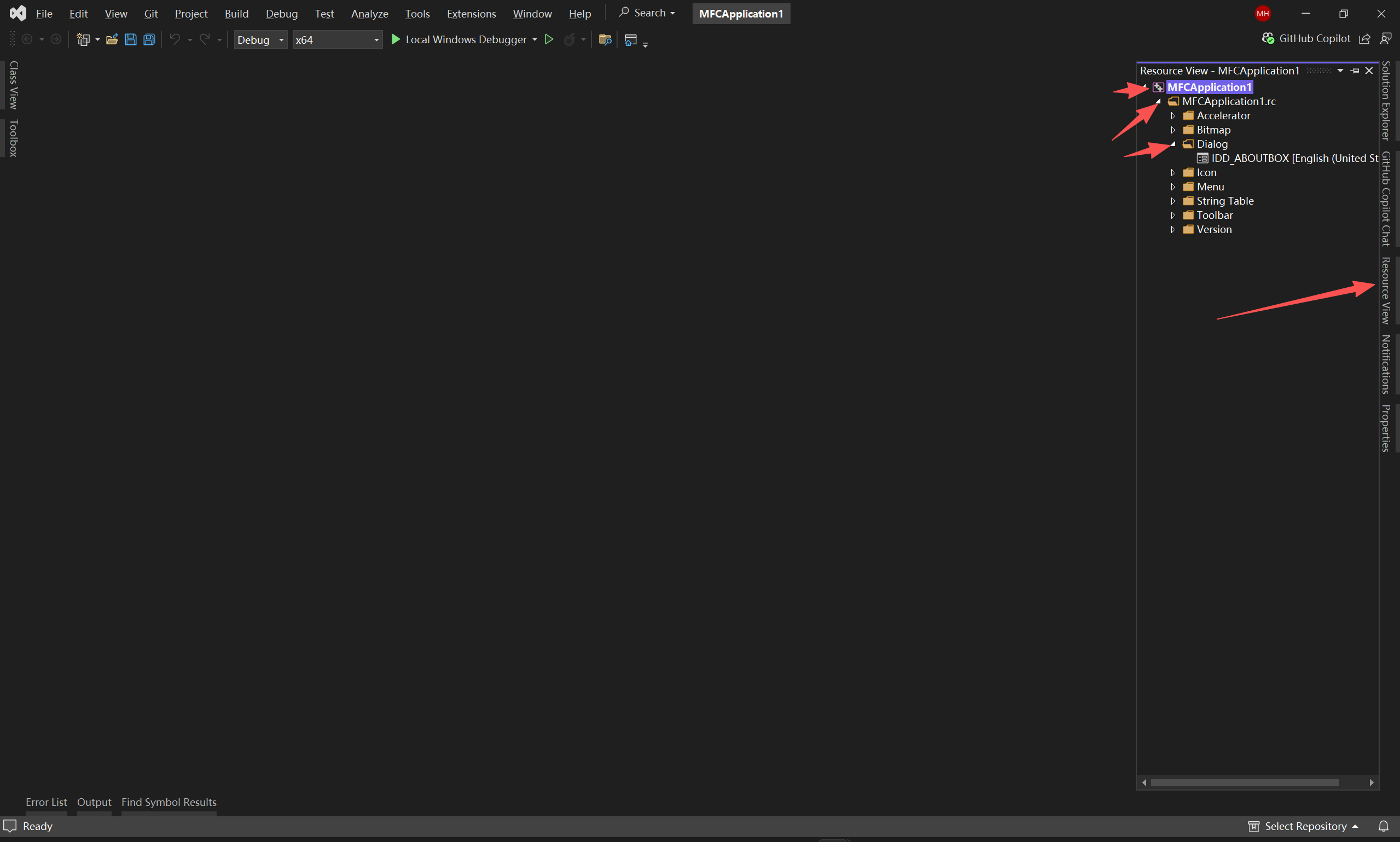Click the Find in Files folder-search icon
The image size is (1400, 842).
pyautogui.click(x=605, y=39)
